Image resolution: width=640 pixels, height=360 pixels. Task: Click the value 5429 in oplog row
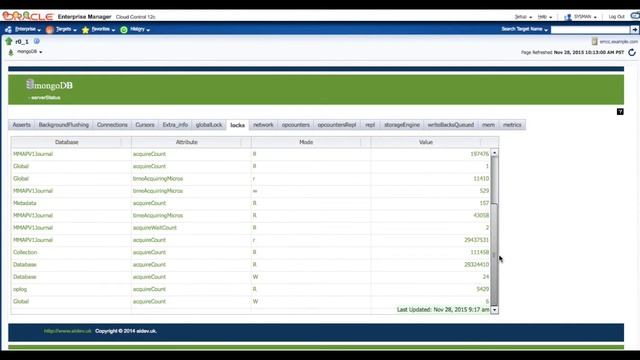482,289
